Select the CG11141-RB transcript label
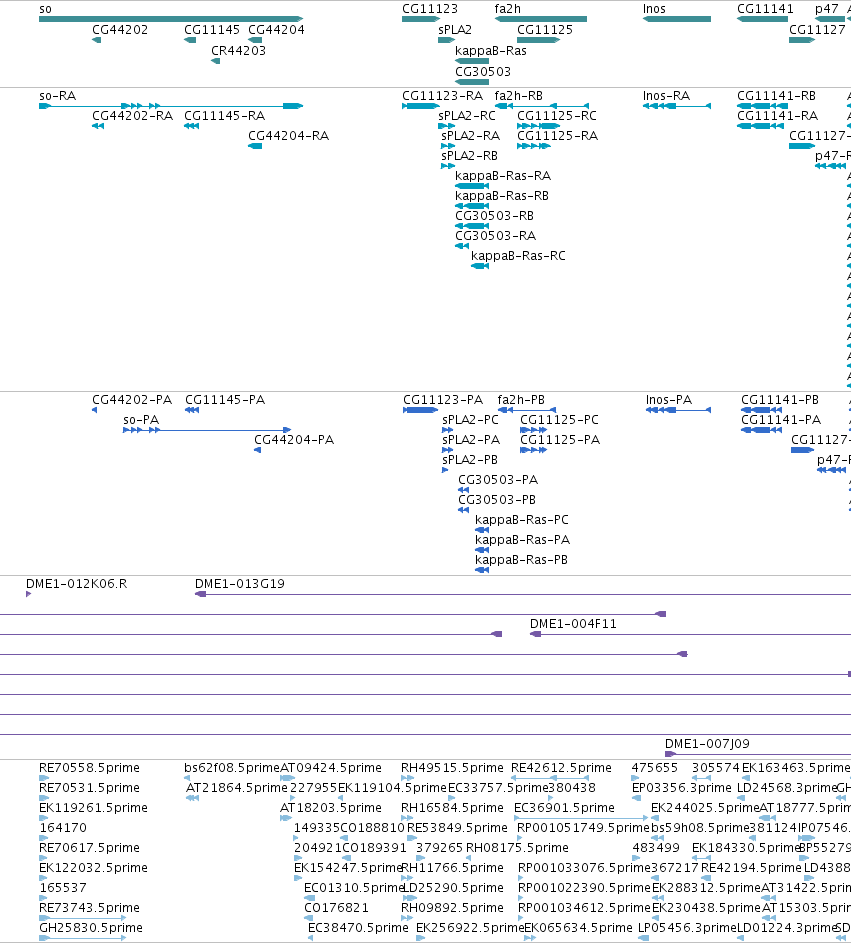 point(776,96)
